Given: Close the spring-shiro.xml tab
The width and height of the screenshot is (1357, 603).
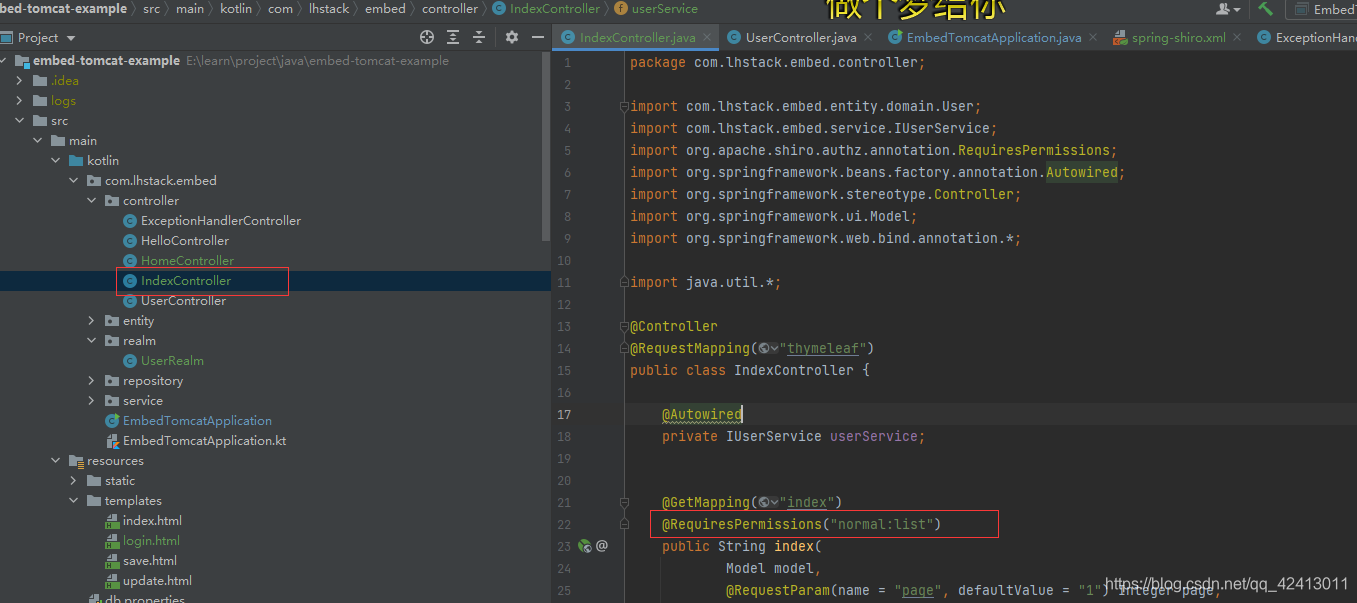Looking at the screenshot, I should [1237, 38].
